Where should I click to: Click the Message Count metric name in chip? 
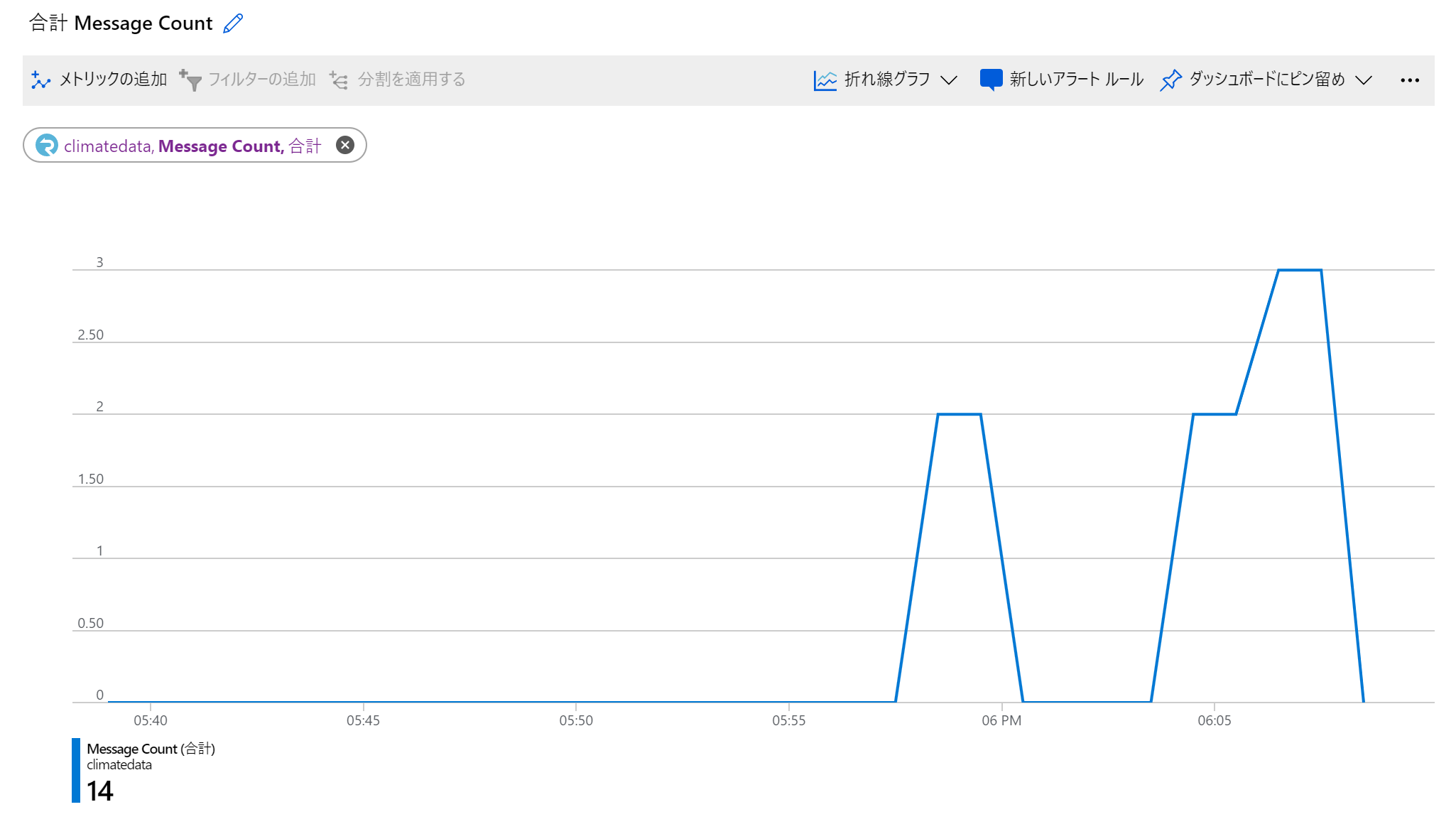(x=220, y=146)
